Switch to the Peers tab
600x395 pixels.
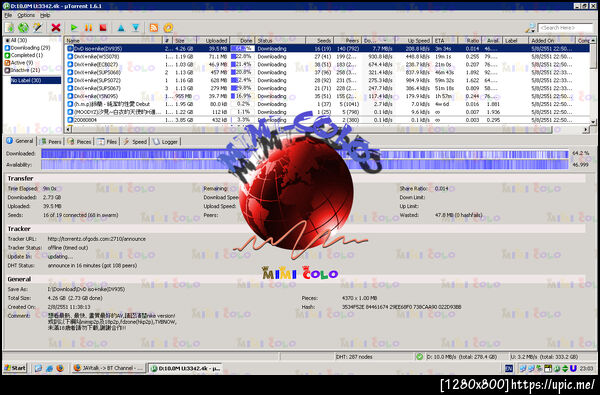point(51,142)
